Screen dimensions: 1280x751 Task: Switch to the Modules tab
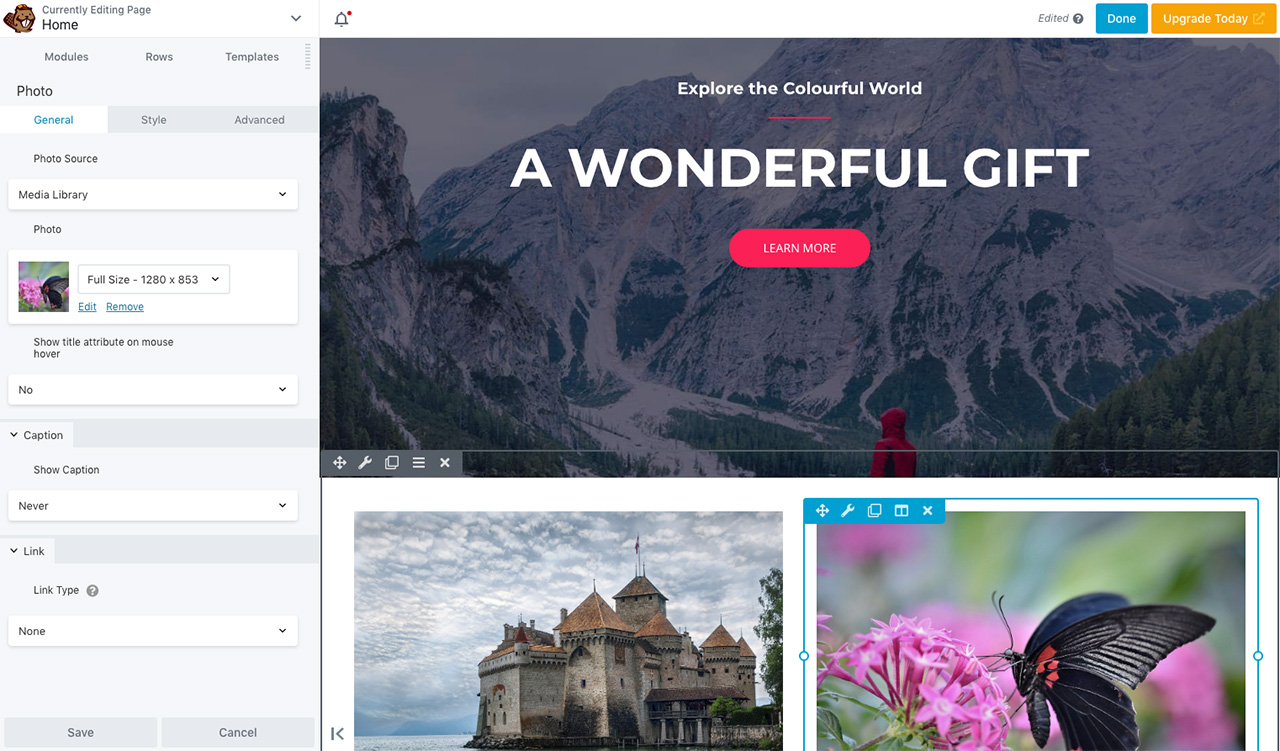[x=67, y=57]
